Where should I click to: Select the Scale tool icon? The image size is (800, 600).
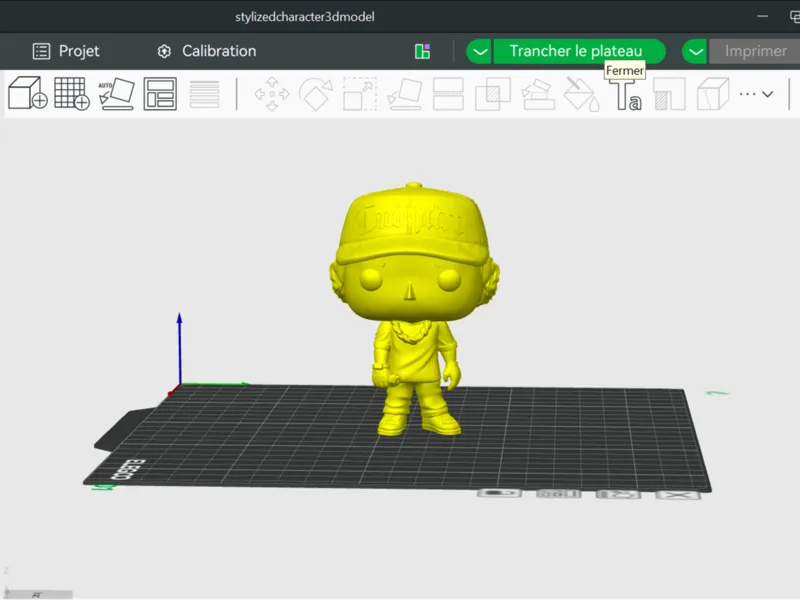point(360,94)
